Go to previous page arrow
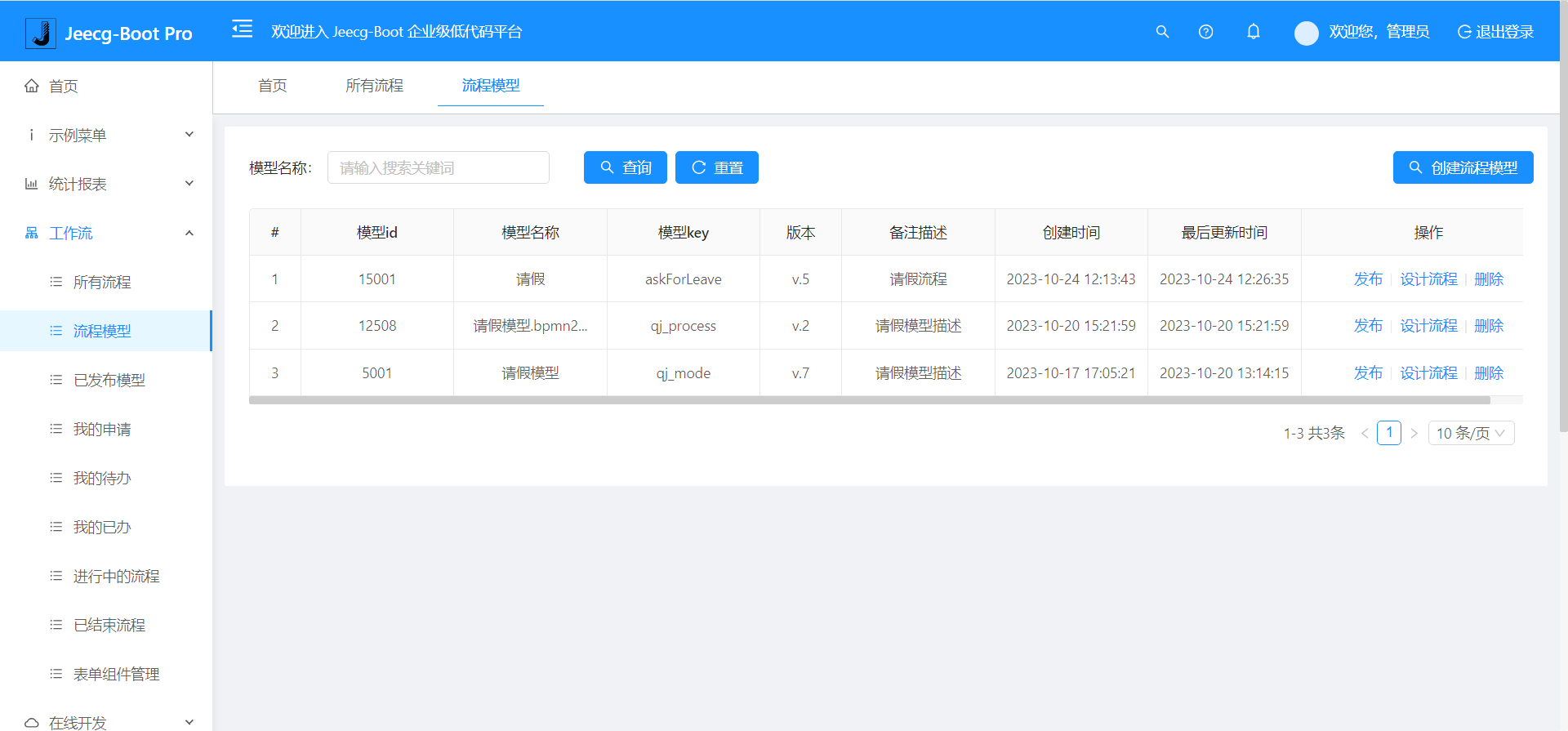Screen dimensions: 1568x731 [1365, 433]
